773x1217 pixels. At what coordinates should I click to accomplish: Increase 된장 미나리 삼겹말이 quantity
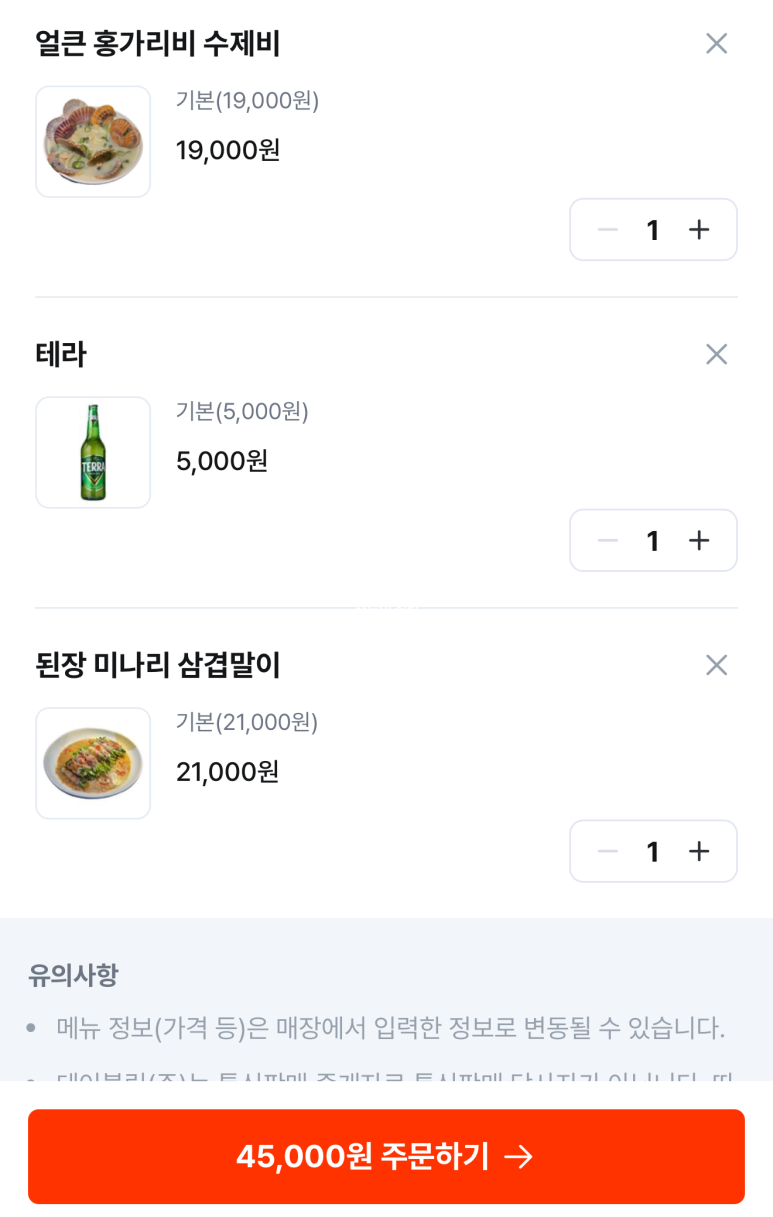[699, 852]
